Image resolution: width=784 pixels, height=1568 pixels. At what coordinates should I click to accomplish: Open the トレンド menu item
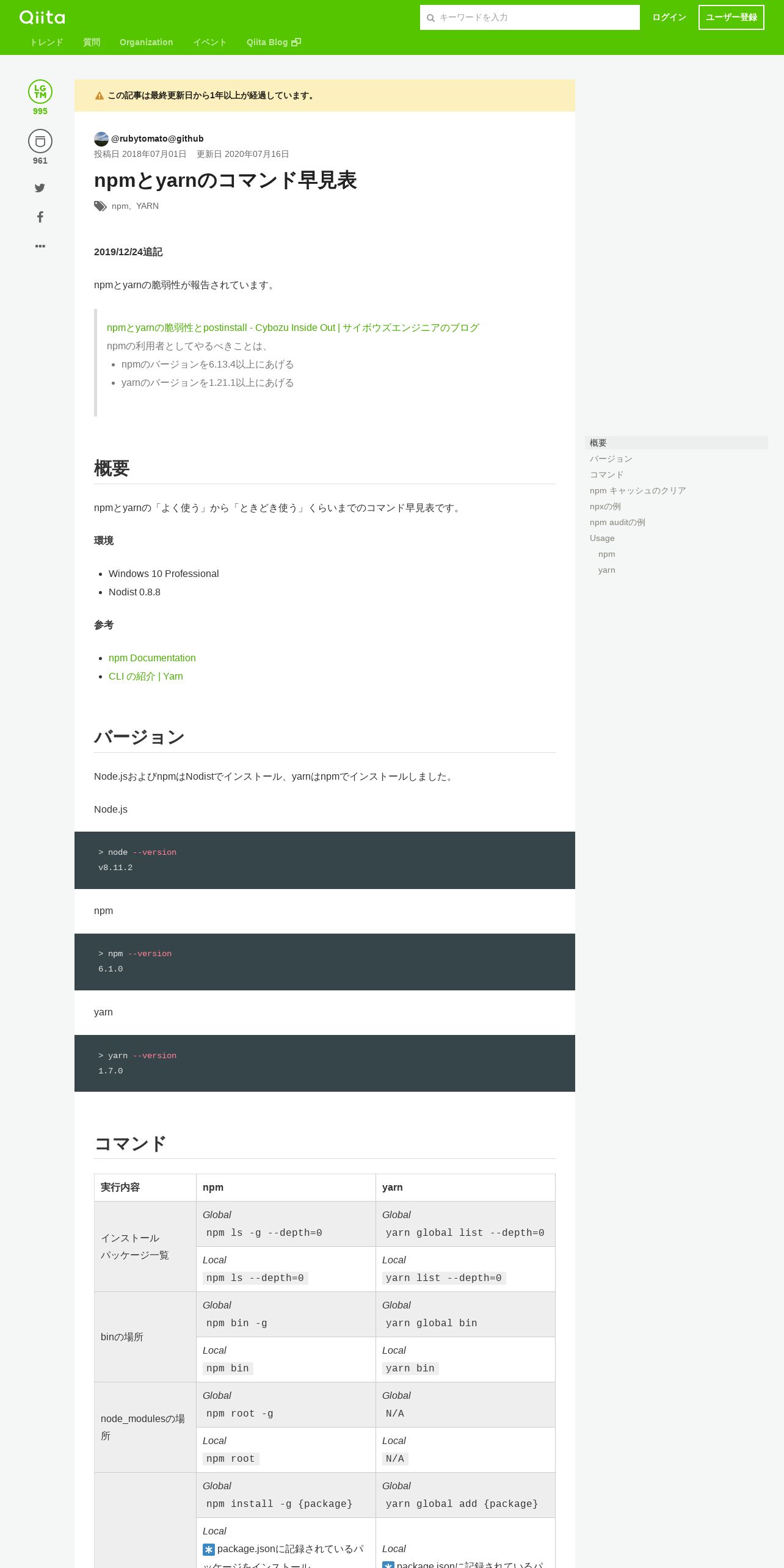coord(46,42)
